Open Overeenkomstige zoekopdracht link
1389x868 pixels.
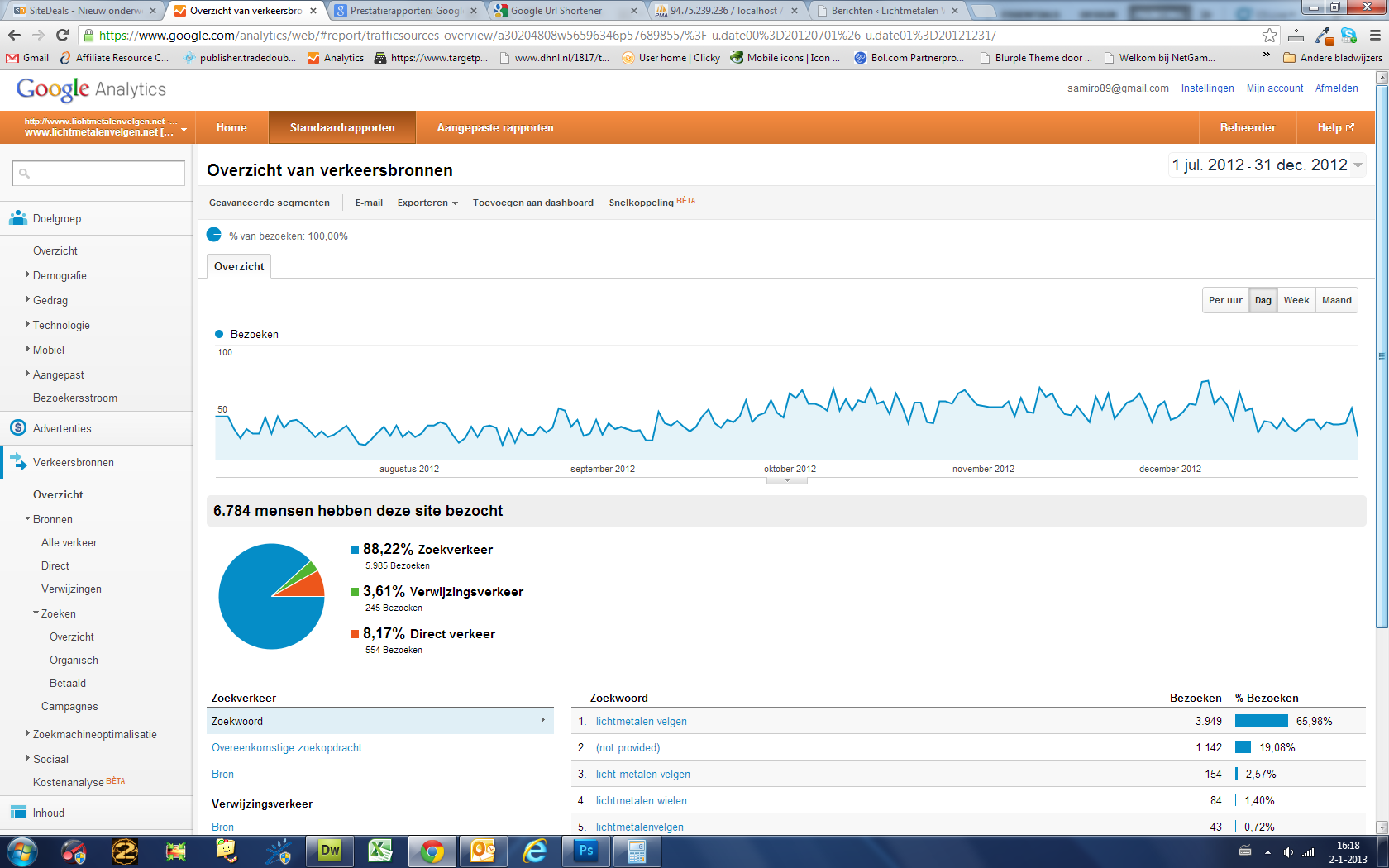[x=287, y=747]
